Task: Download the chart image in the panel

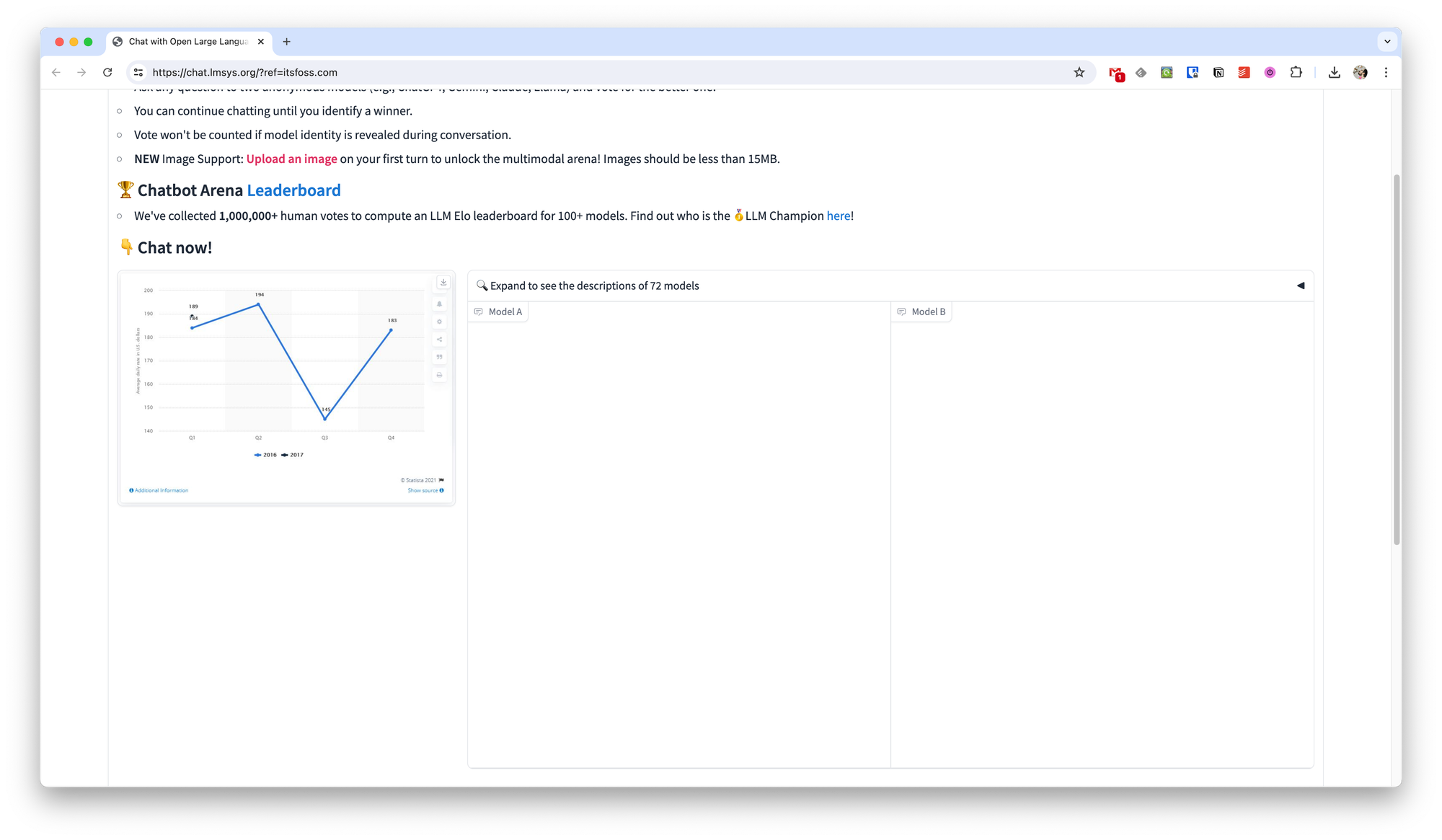Action: tap(443, 283)
